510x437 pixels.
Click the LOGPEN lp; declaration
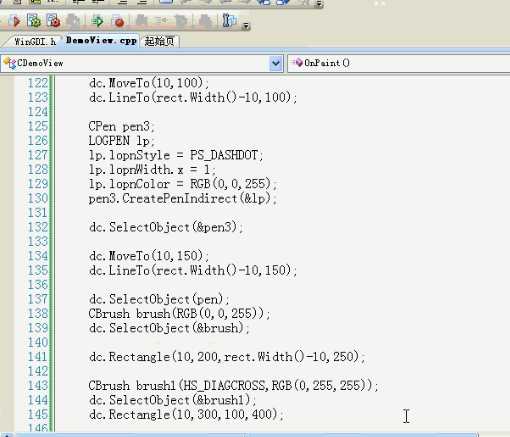pos(121,141)
